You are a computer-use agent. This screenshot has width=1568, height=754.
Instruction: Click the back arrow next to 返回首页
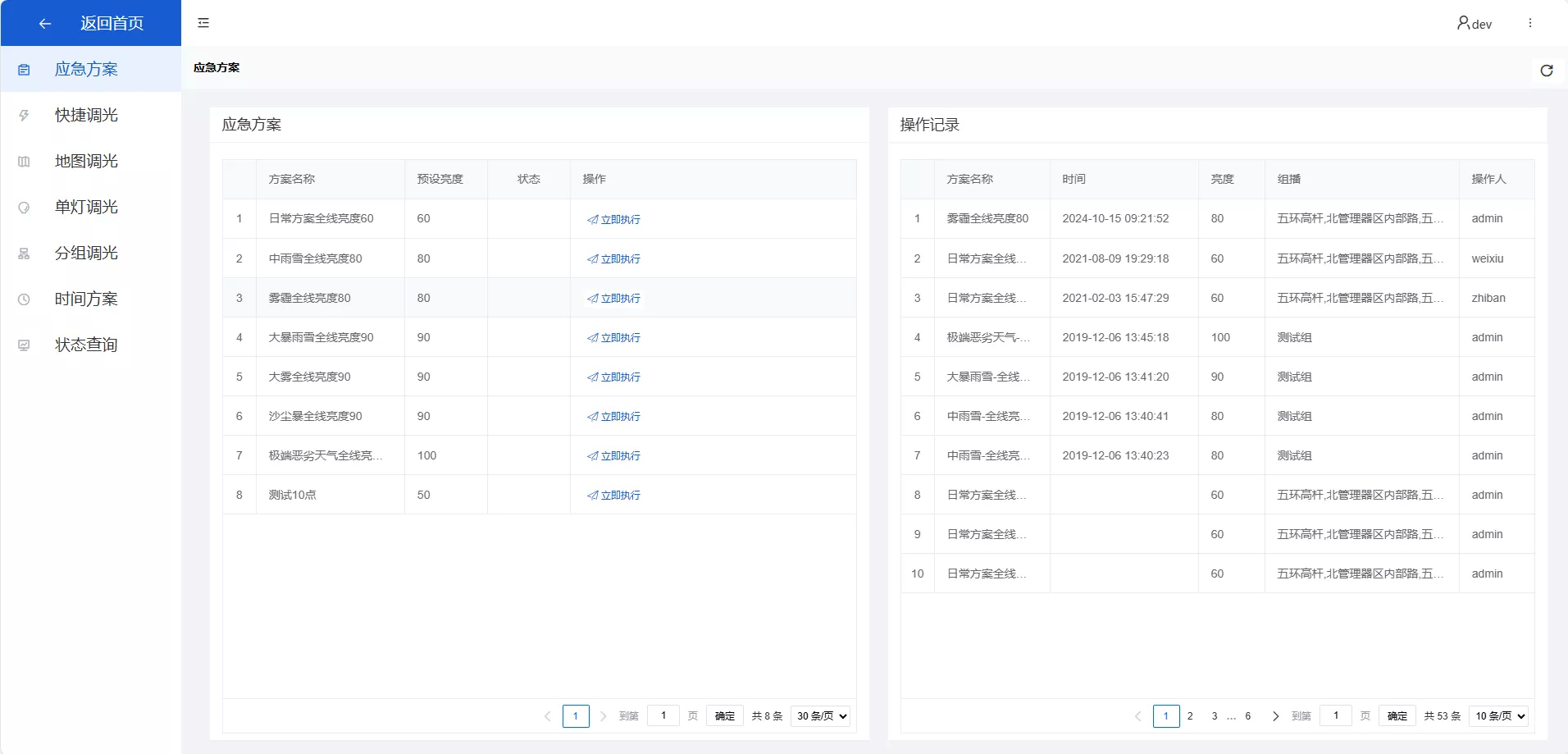click(x=45, y=24)
